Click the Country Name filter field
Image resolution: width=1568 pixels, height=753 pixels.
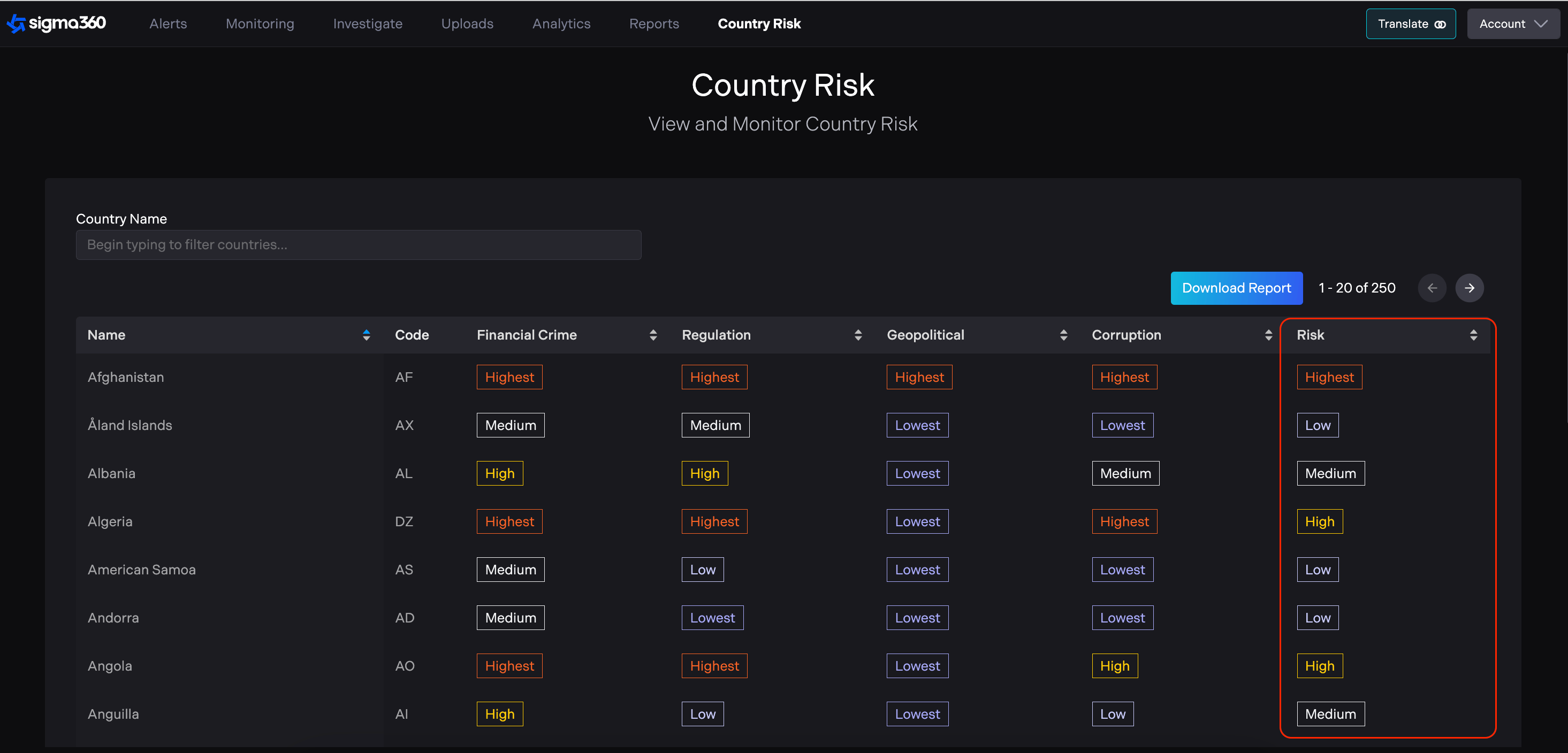(x=358, y=244)
